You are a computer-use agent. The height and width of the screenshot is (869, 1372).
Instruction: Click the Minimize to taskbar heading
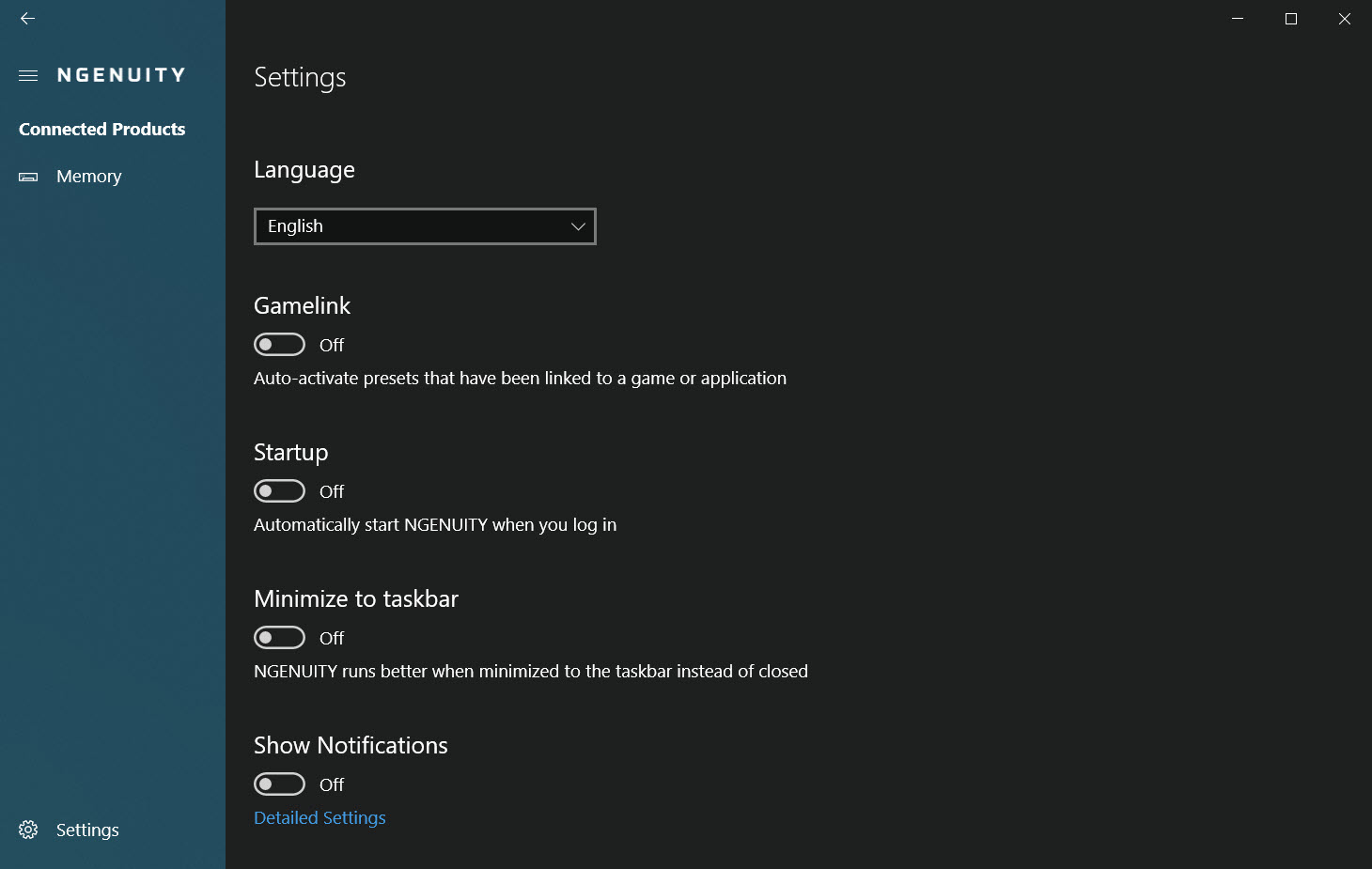356,599
